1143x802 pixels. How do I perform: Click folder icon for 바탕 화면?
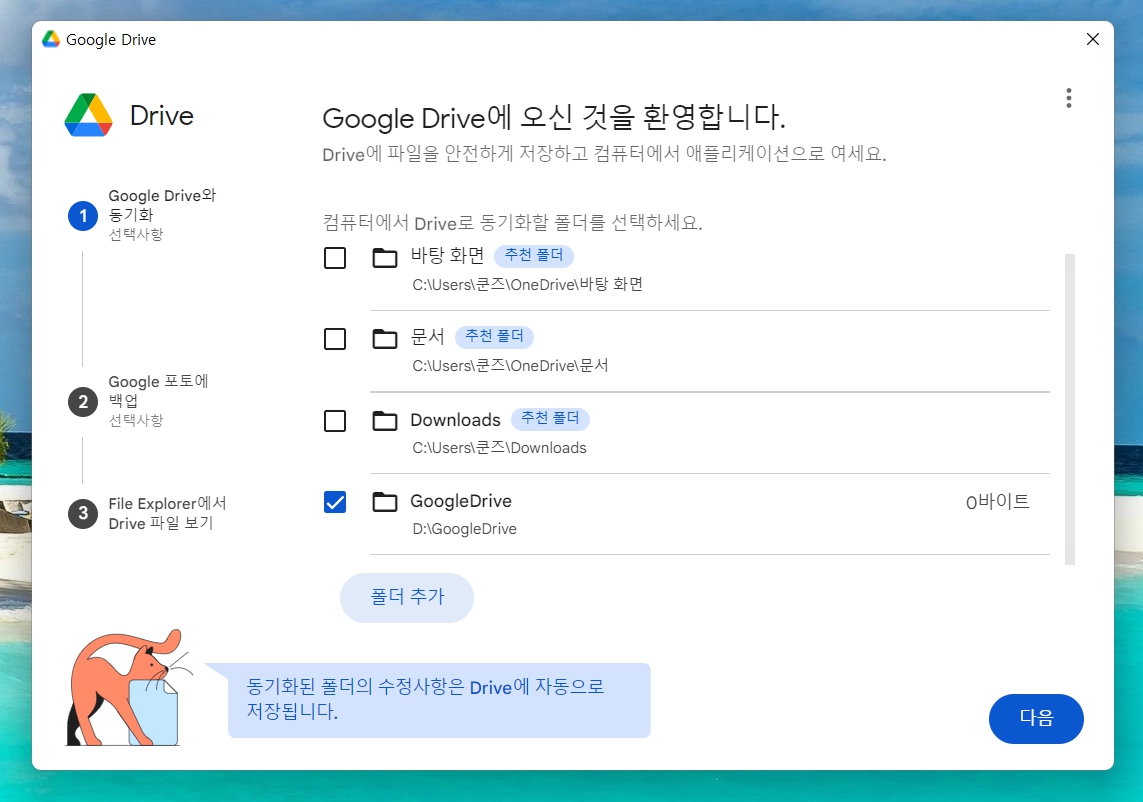coord(385,257)
